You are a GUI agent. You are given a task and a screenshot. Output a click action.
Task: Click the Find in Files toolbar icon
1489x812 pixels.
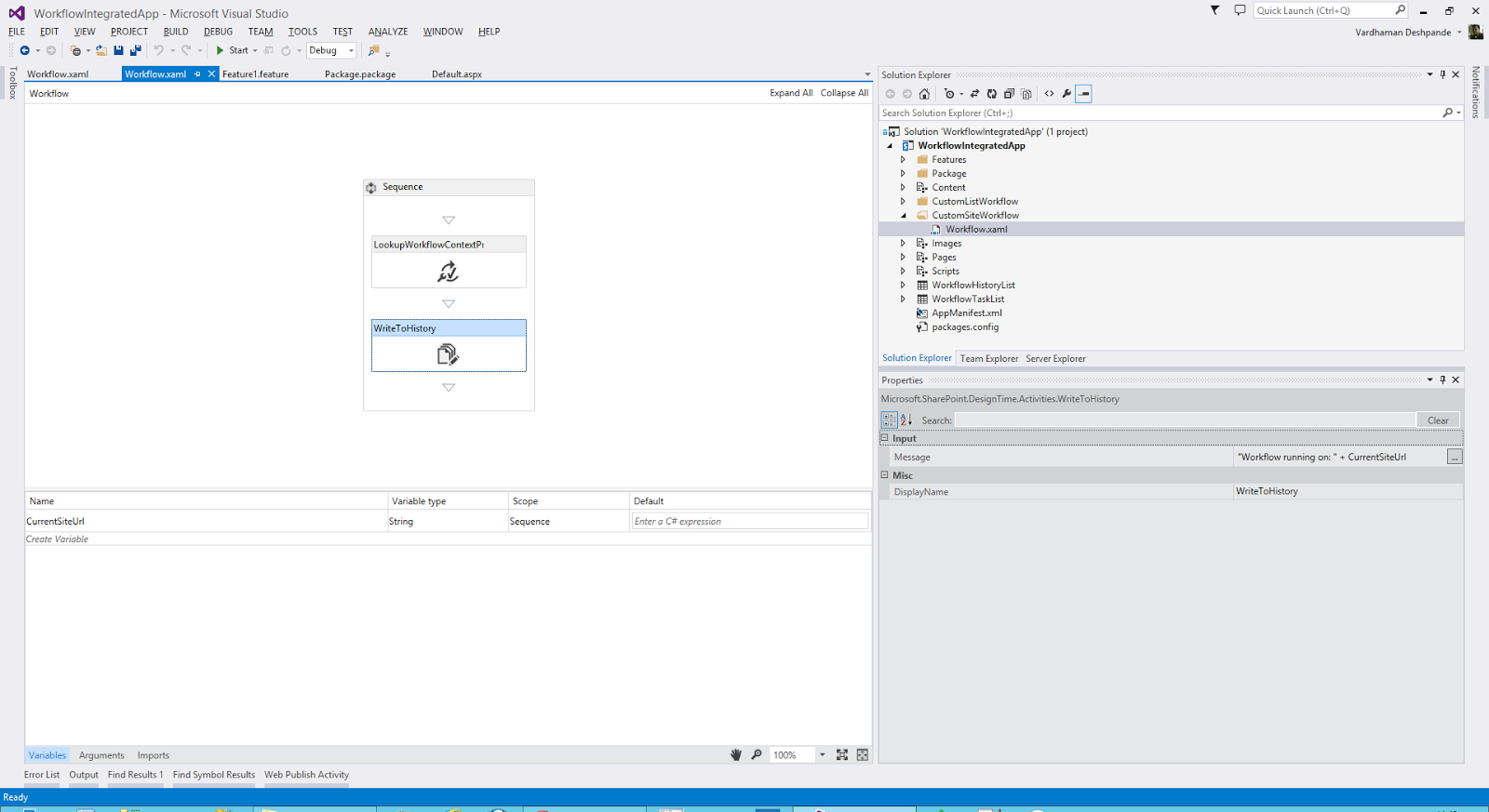pos(374,50)
